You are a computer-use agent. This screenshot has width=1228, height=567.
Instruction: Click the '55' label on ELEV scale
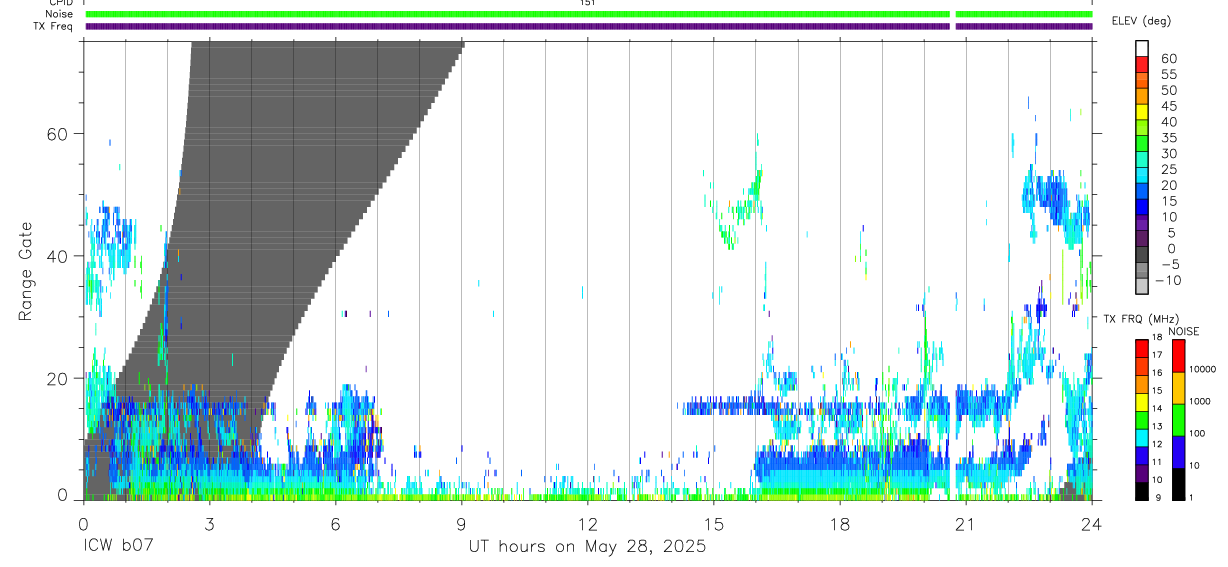tap(1168, 74)
